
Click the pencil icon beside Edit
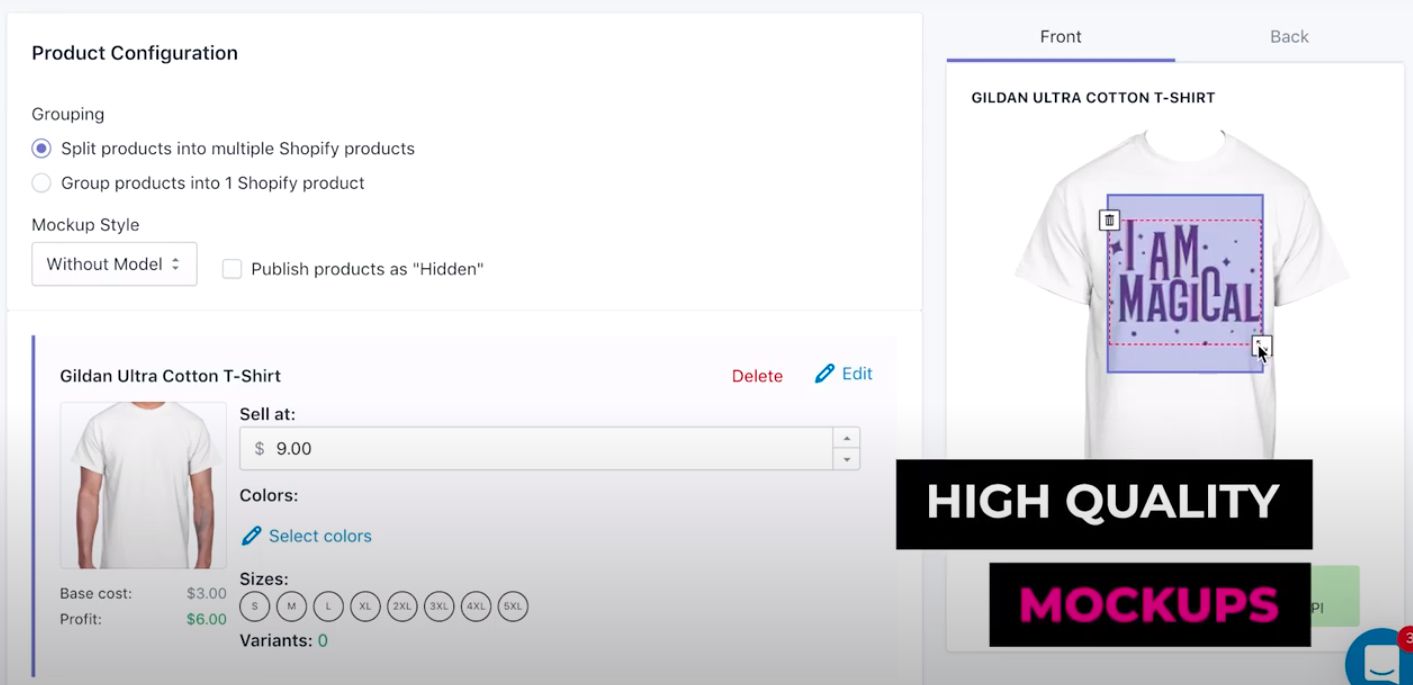pyautogui.click(x=825, y=374)
